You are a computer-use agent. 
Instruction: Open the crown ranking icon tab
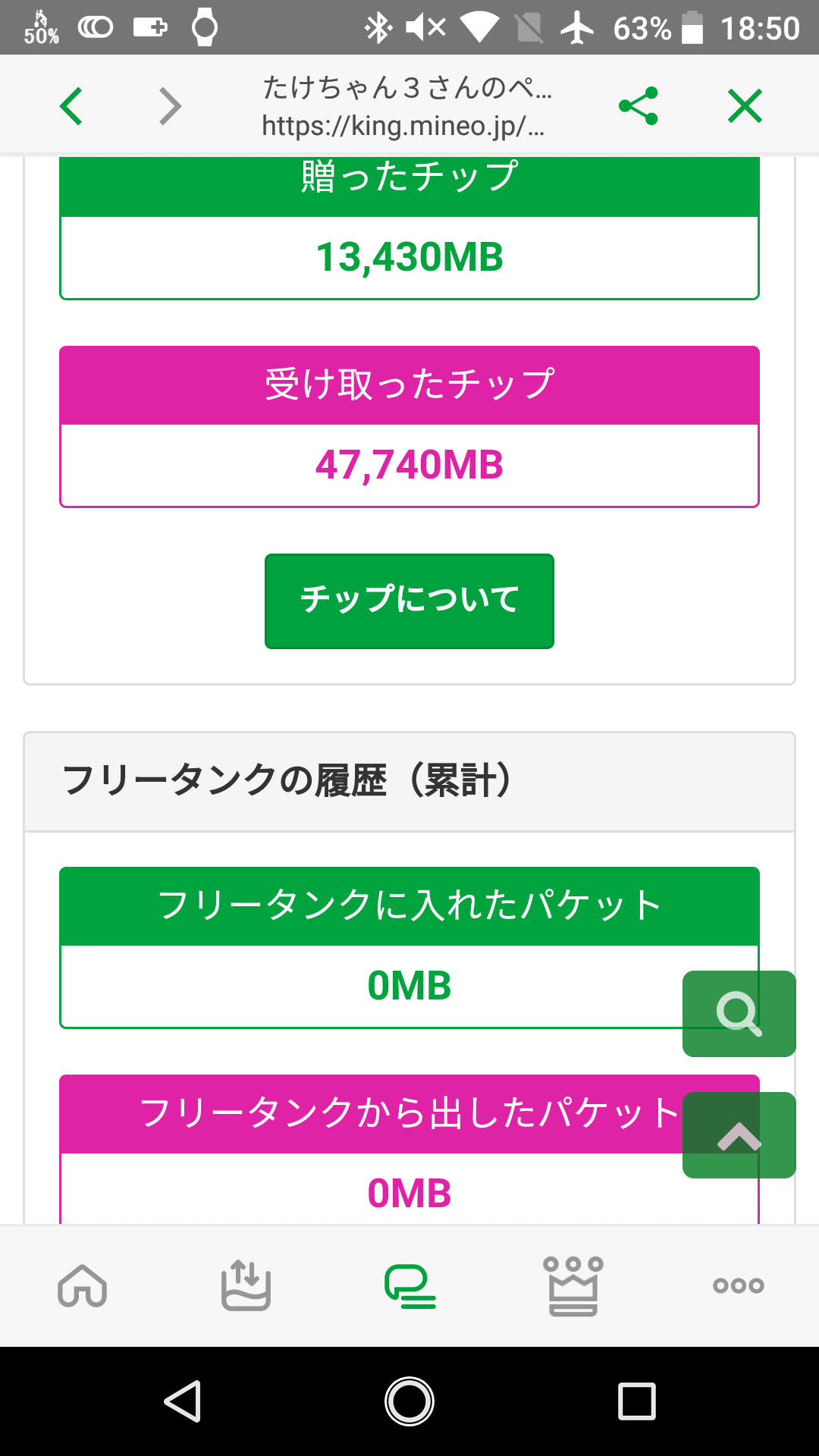click(573, 1285)
